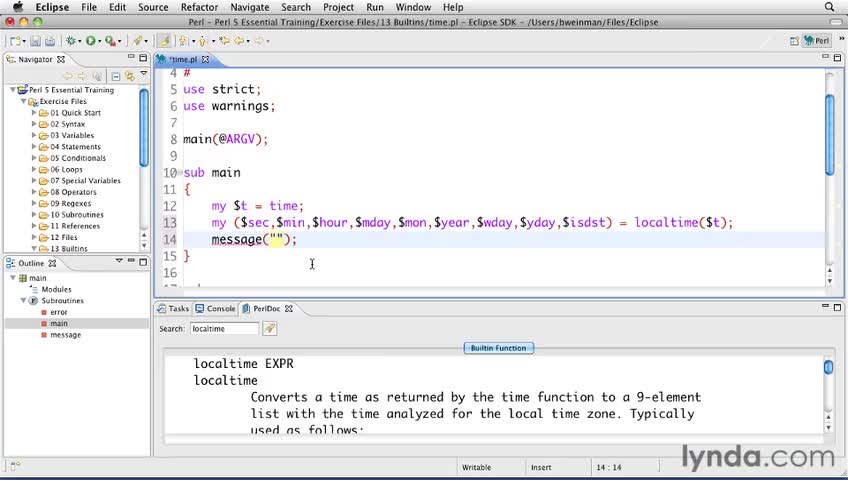Click the Save toolbar icon
Image resolution: width=848 pixels, height=480 pixels.
point(35,41)
